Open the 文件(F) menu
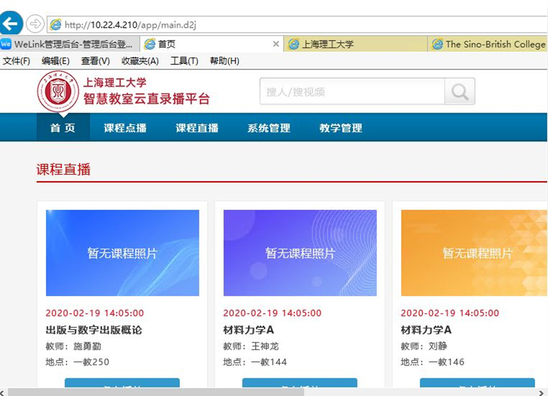Screen dimensions: 548x396 (x=16, y=61)
